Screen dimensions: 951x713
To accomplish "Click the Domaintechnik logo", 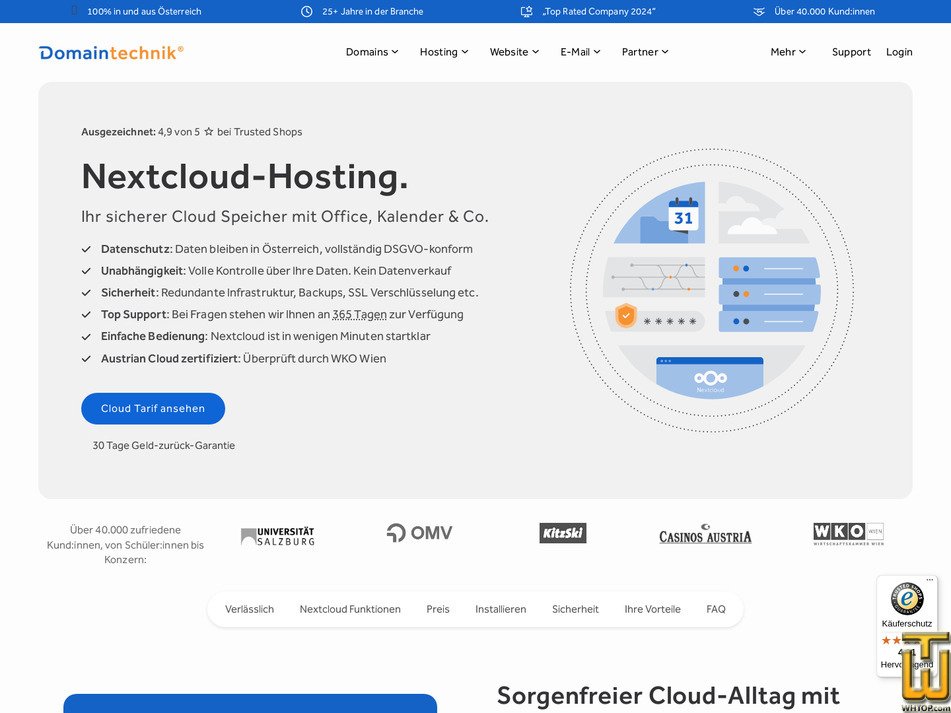I will 111,52.
